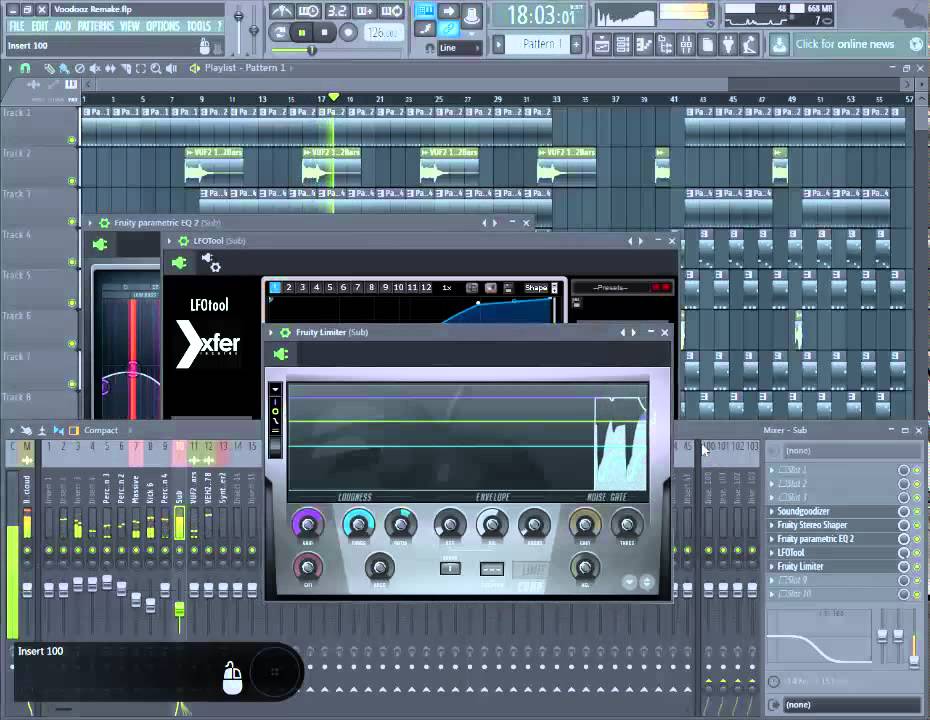This screenshot has width=930, height=720.
Task: Select the Playlist mute tool
Action: [94, 69]
